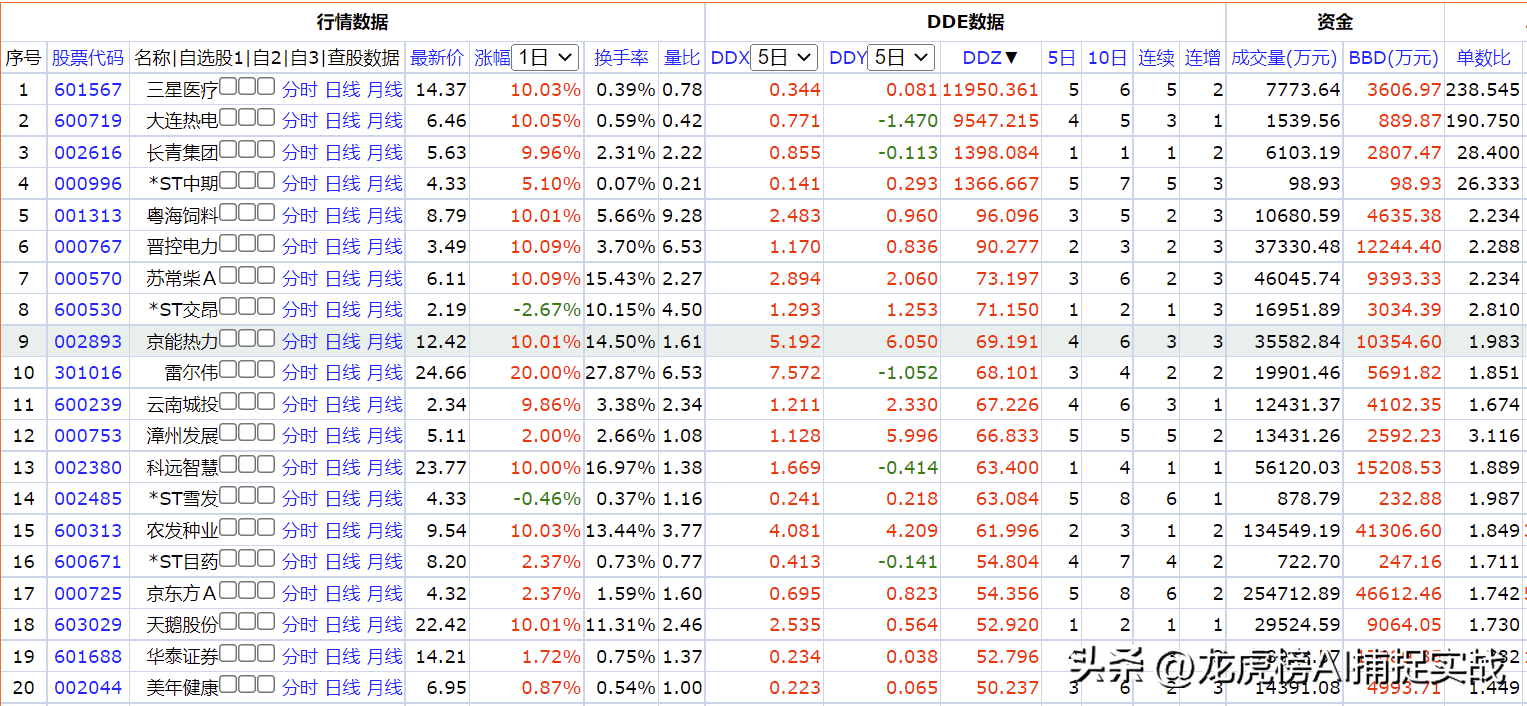Click the BBD(万元) column header

point(1393,58)
